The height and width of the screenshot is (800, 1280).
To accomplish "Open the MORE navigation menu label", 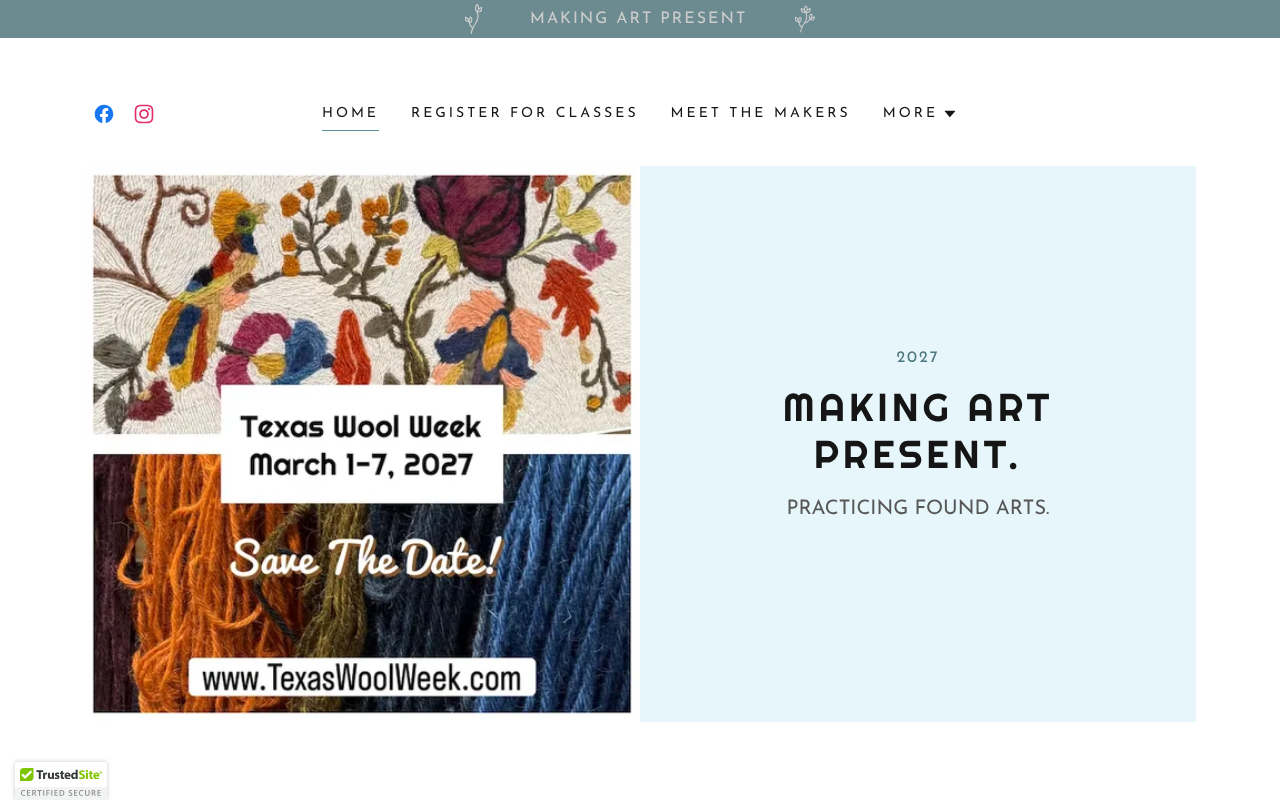I will tap(909, 113).
